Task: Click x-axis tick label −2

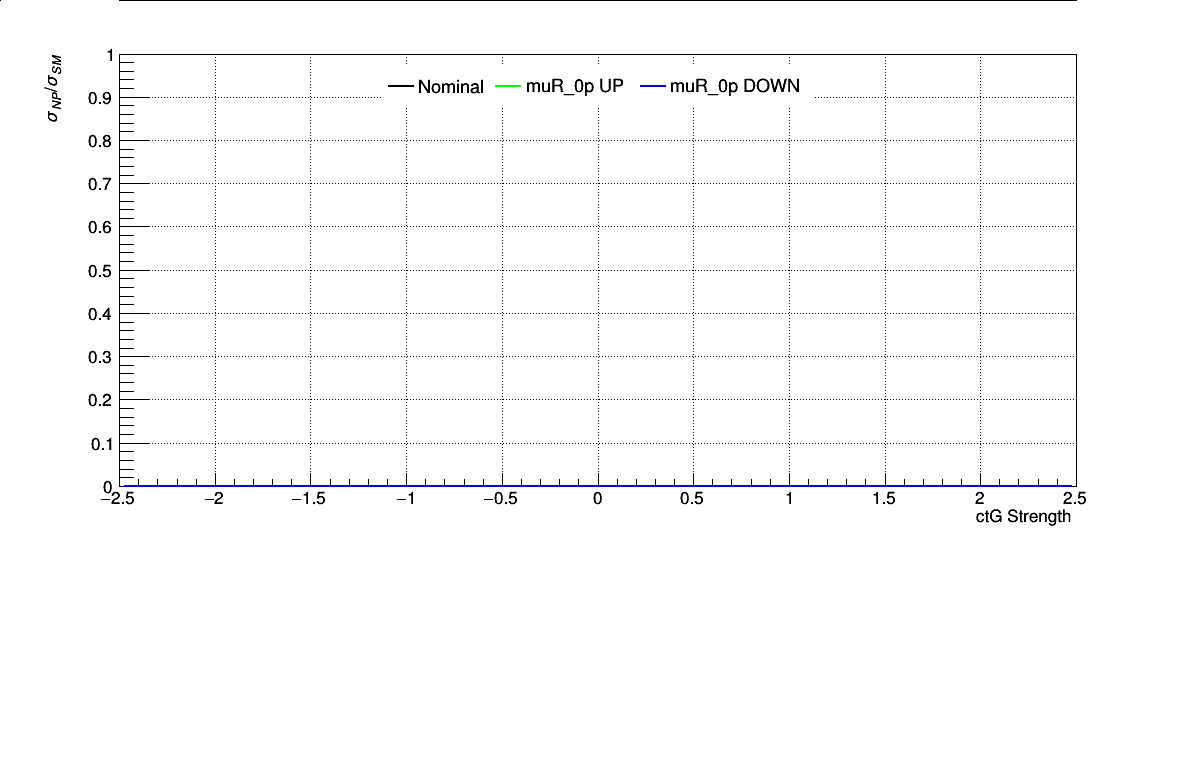Action: 214,499
